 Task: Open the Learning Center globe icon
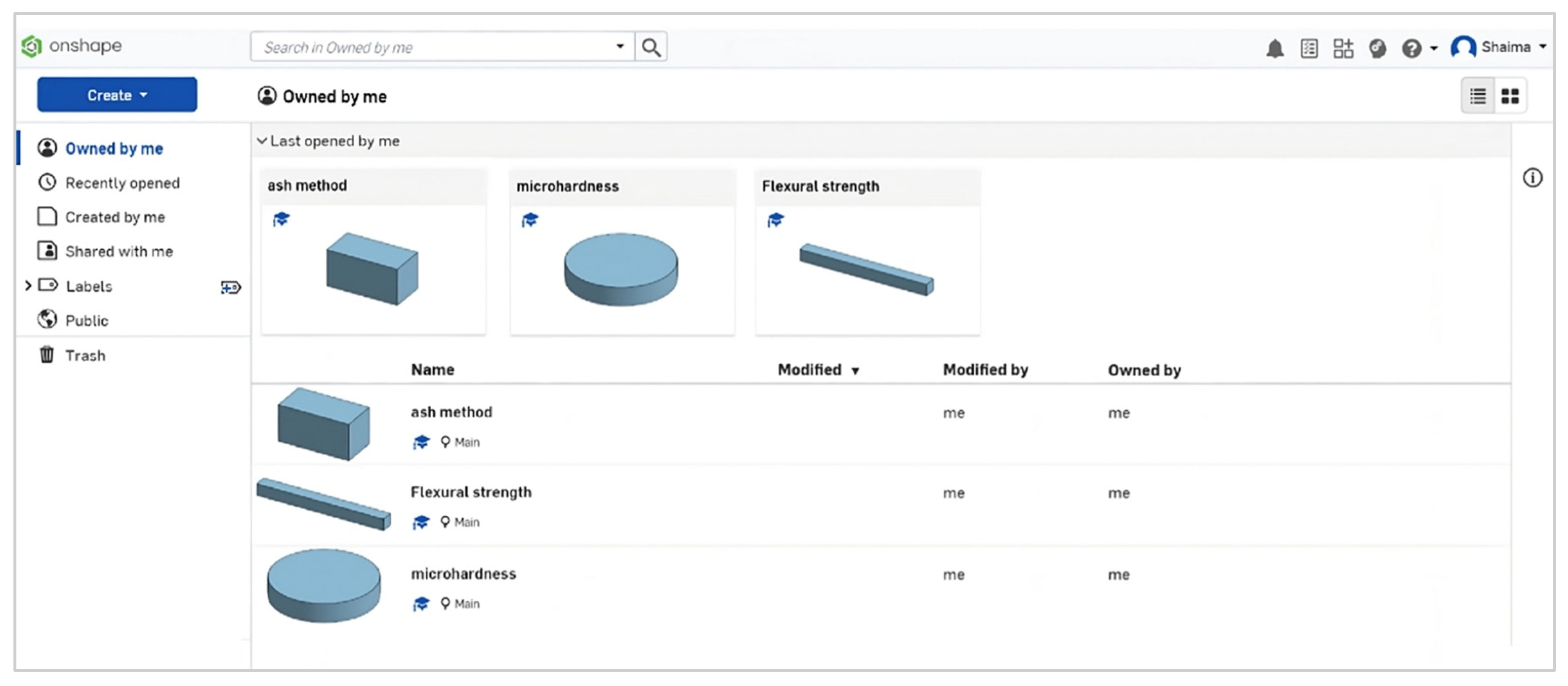click(1378, 48)
